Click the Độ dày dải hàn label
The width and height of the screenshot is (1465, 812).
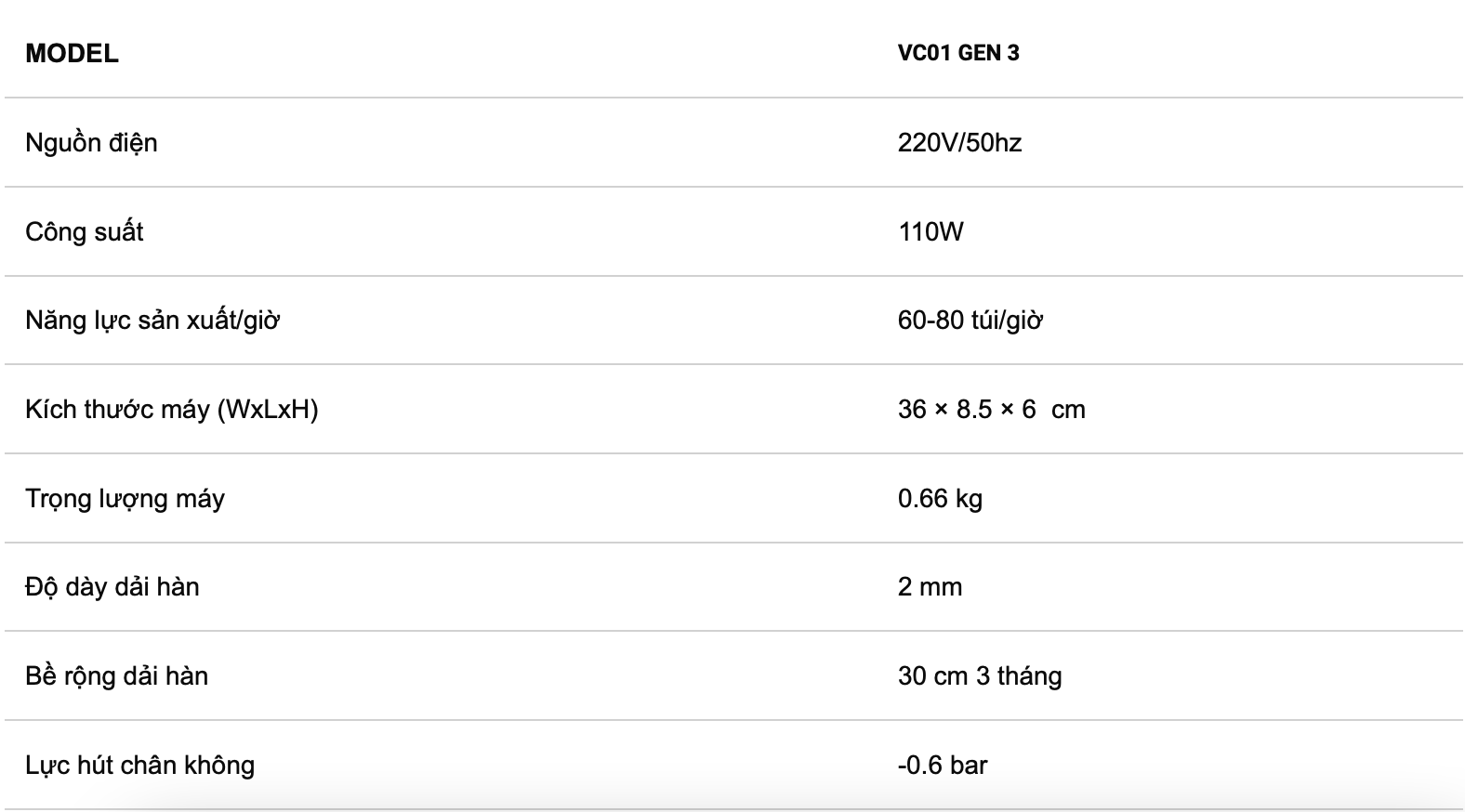point(112,586)
